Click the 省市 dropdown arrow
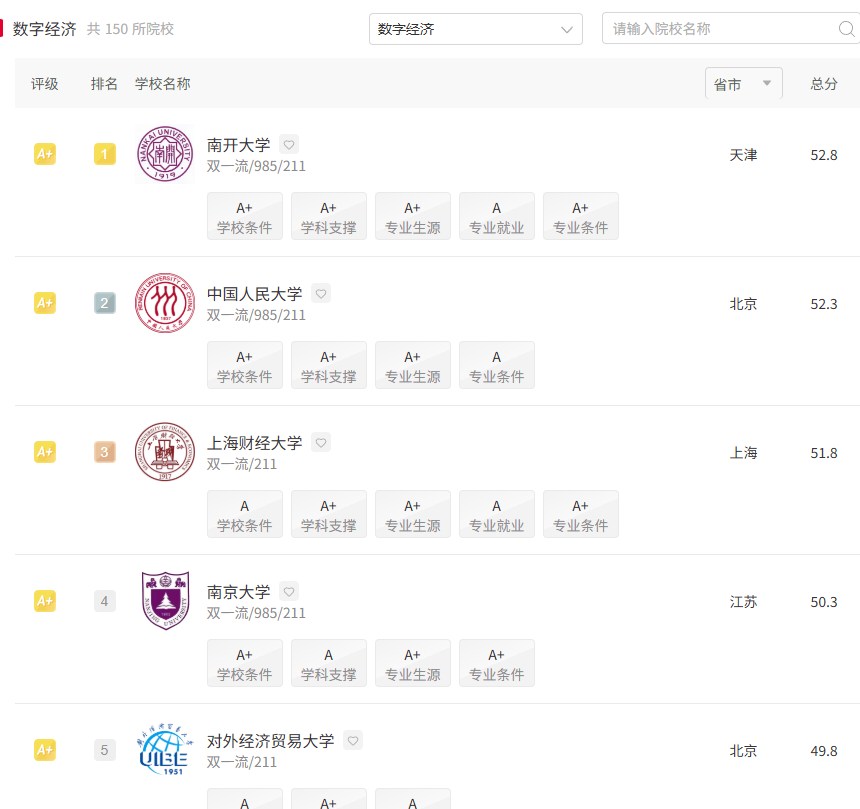 point(767,83)
